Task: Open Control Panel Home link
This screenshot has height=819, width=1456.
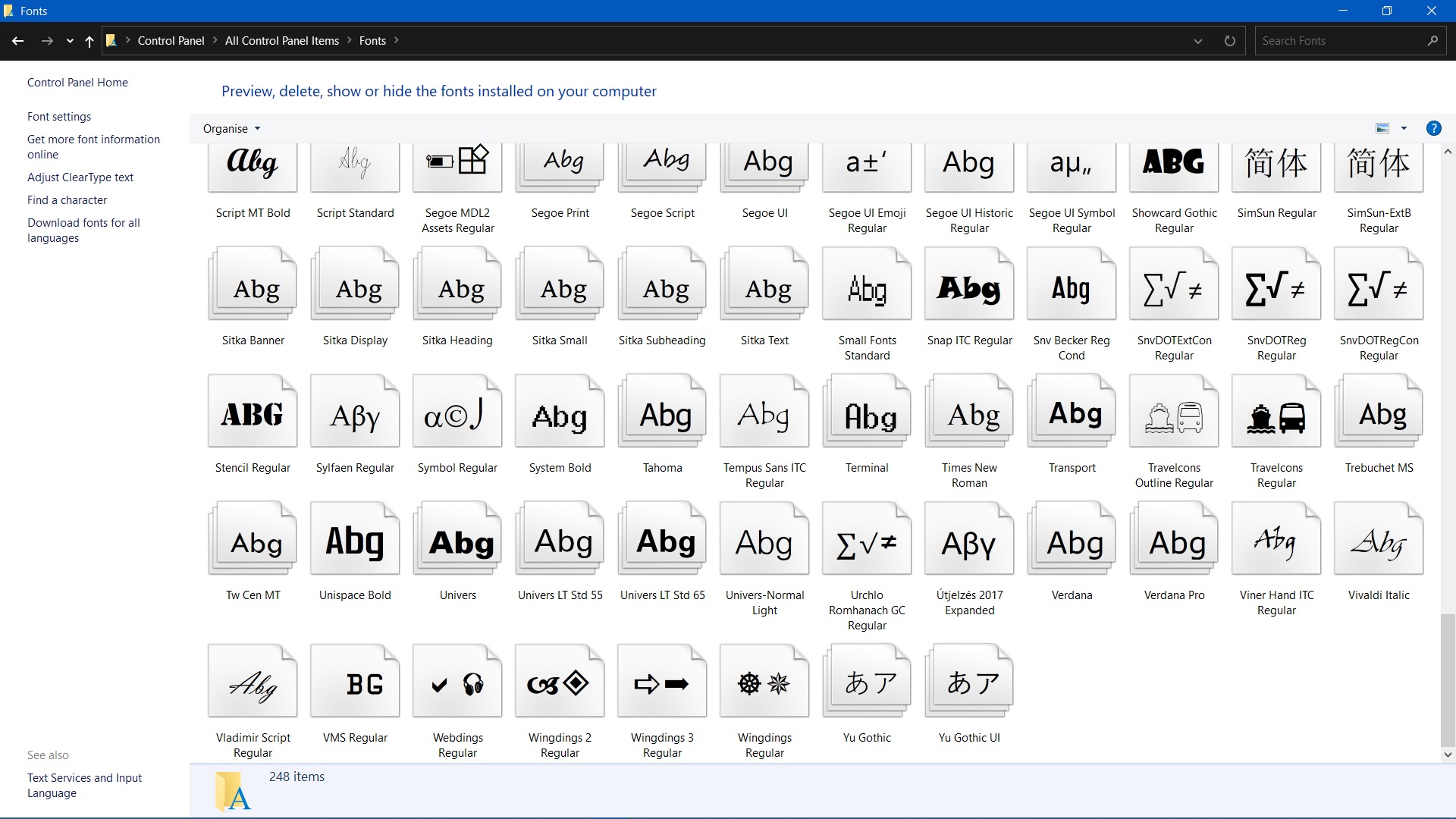Action: tap(77, 83)
